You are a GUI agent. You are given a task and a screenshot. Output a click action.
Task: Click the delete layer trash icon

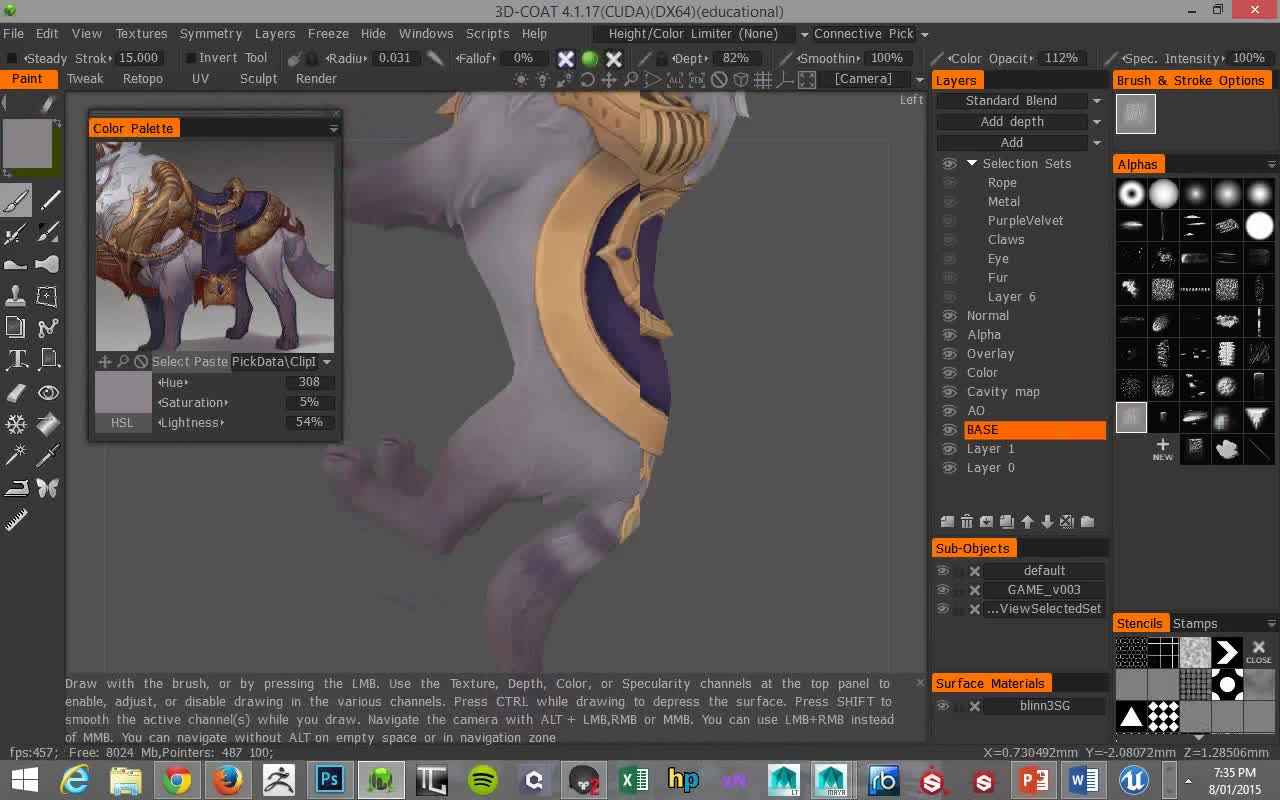[x=967, y=522]
